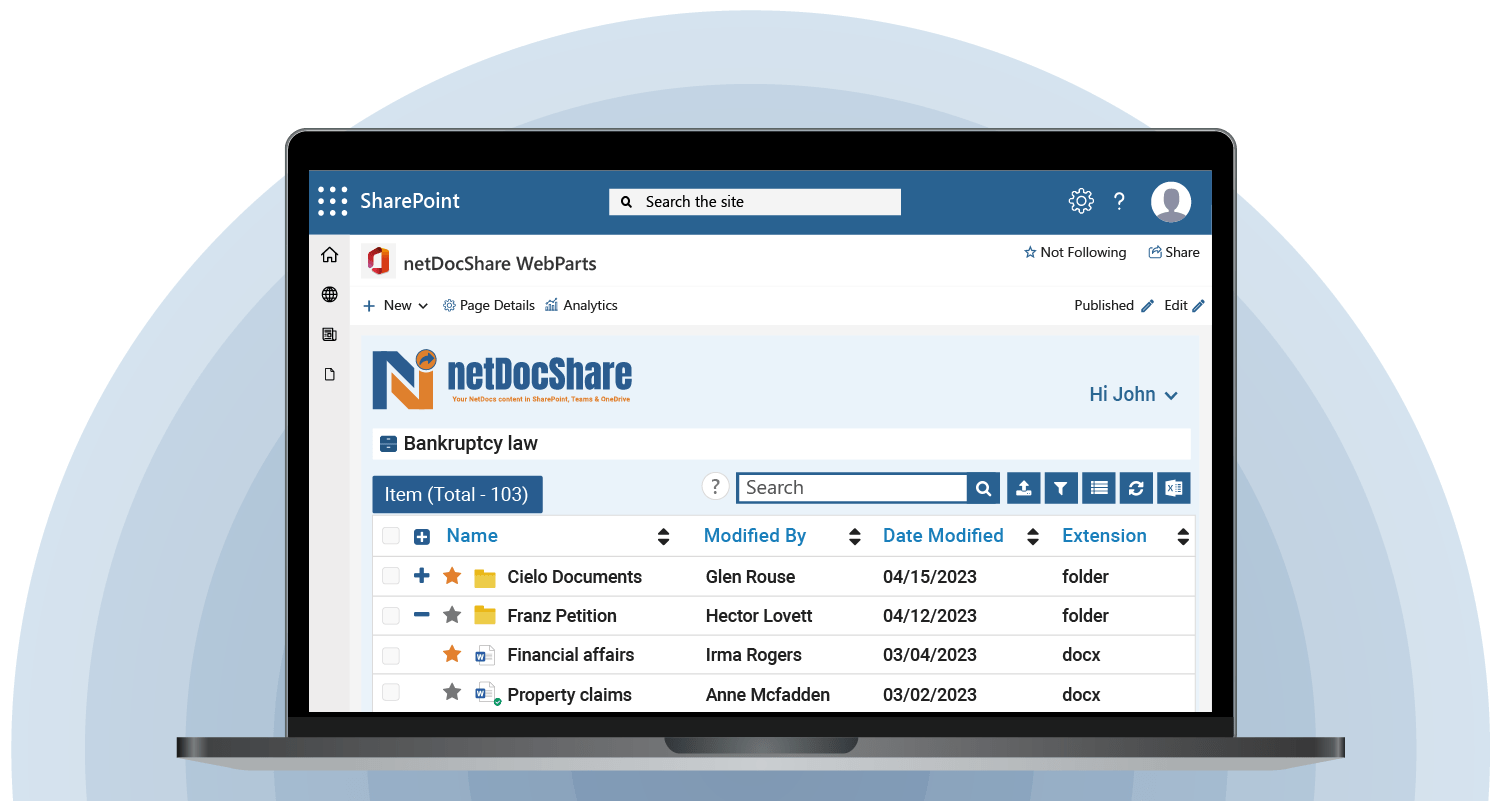Toggle favorite star for Cielo Documents
The height and width of the screenshot is (801, 1501).
pyautogui.click(x=452, y=576)
